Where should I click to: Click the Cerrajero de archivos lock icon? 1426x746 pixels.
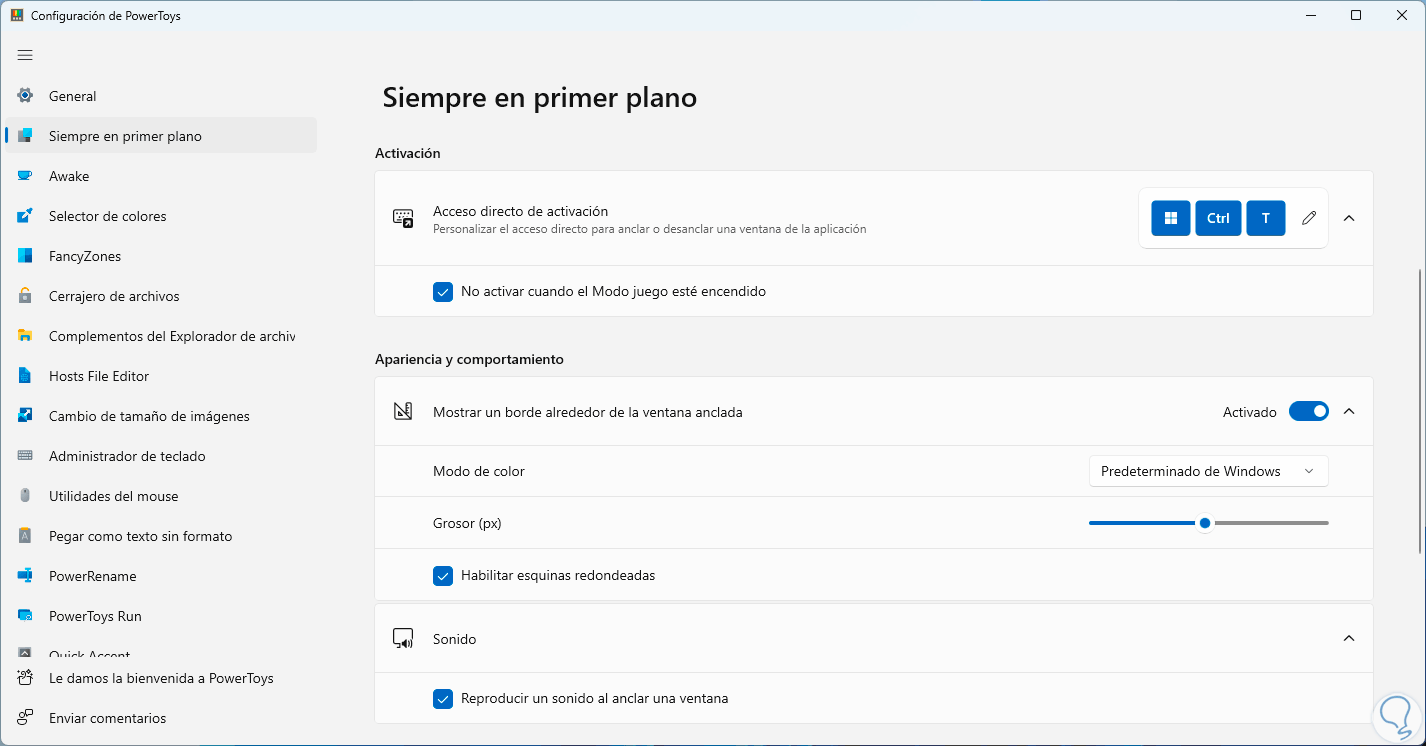26,296
